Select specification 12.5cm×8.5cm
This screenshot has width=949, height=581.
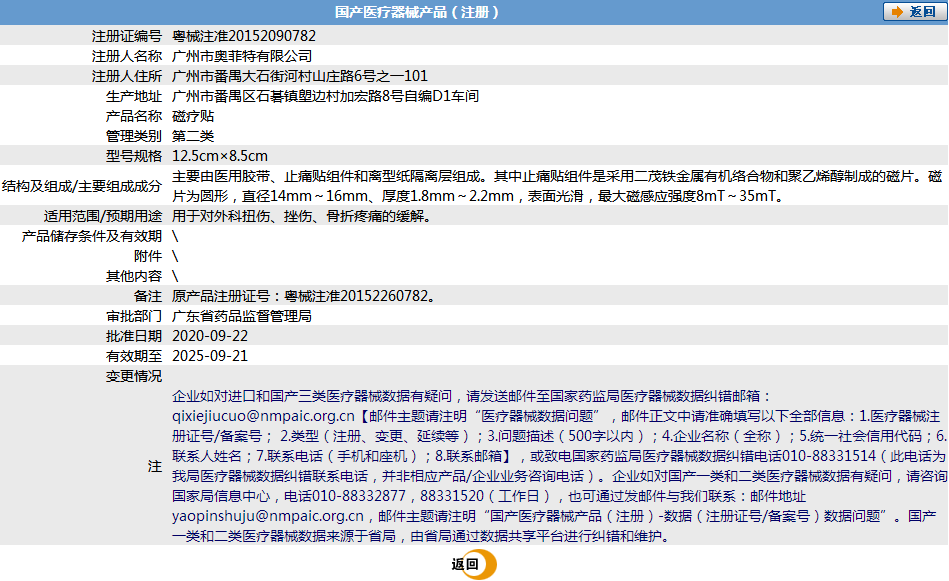pyautogui.click(x=220, y=156)
